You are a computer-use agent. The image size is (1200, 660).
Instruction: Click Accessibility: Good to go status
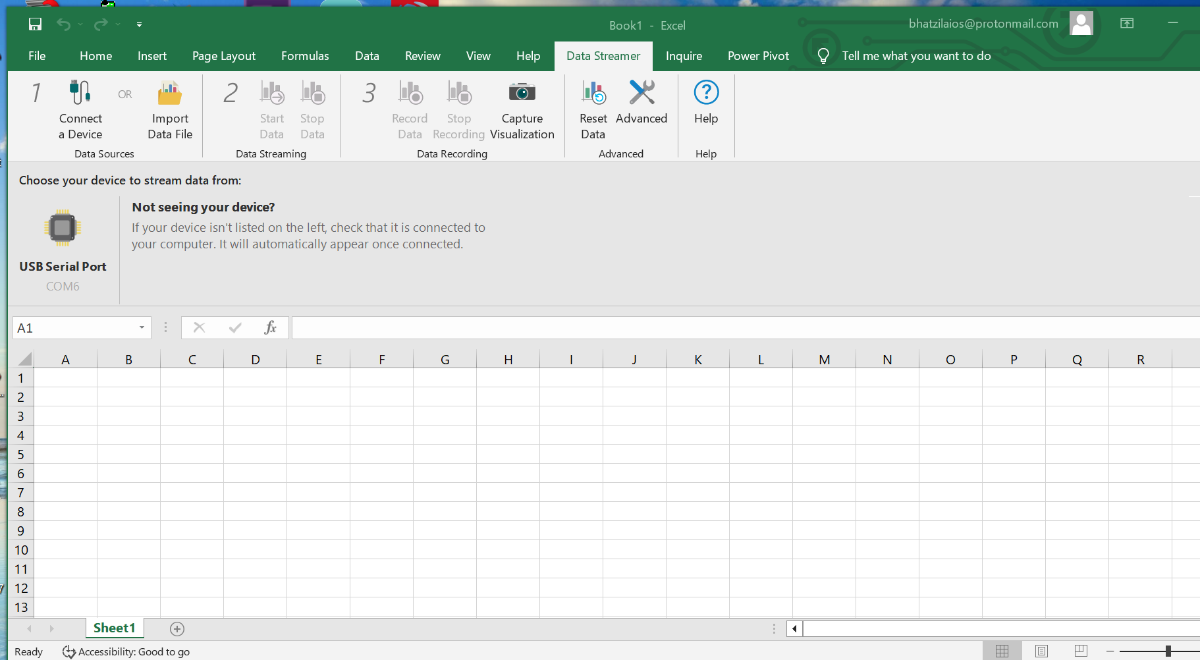click(126, 651)
